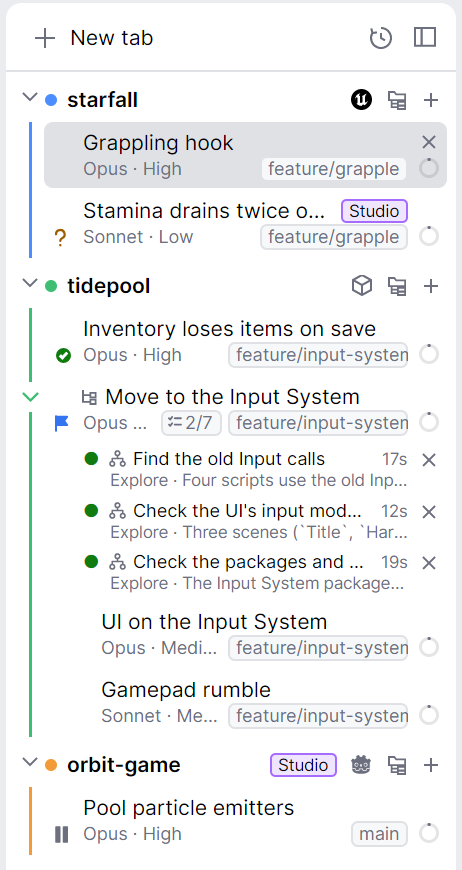Click the branch tag on Move to Input System

[x=318, y=423]
